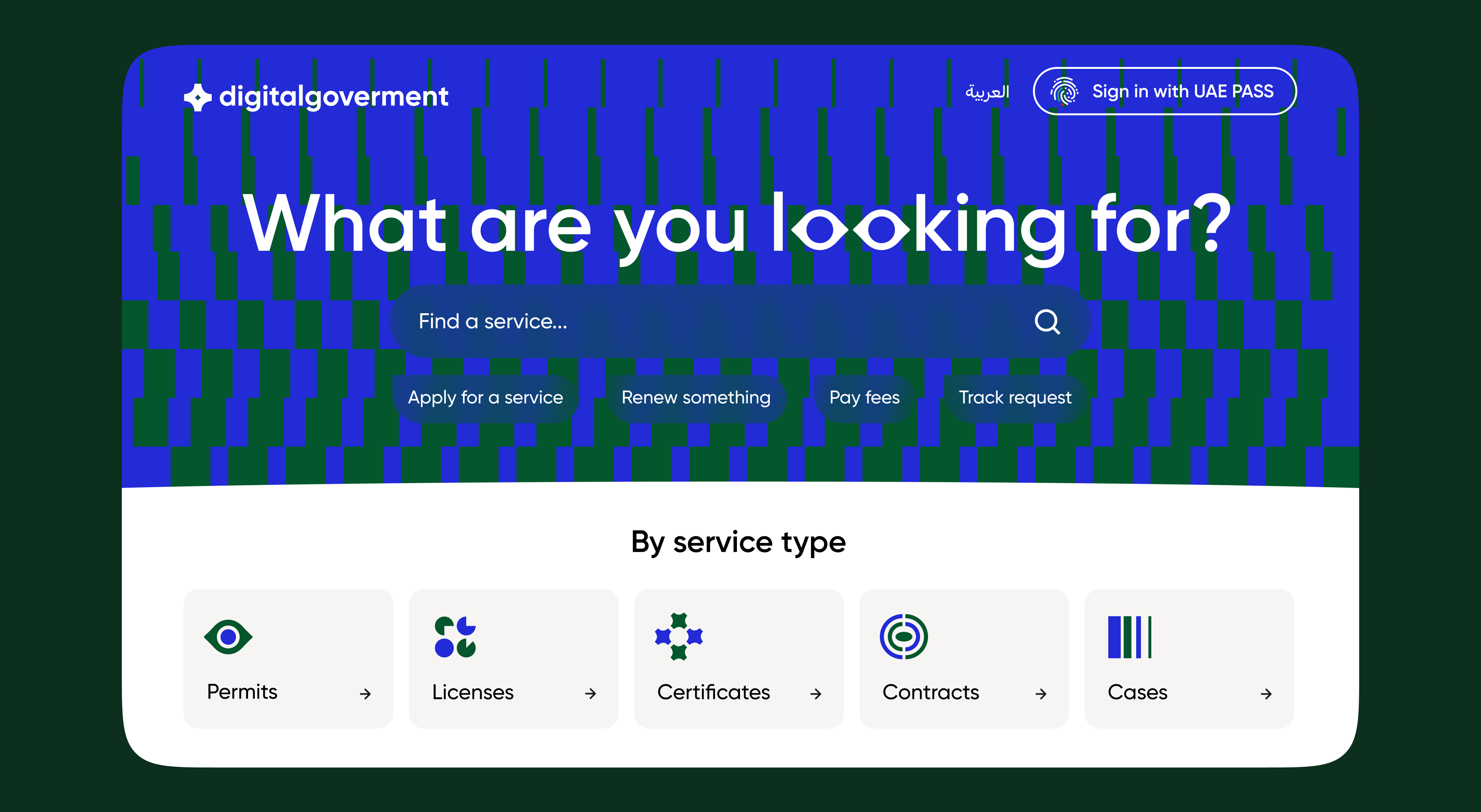Open the Licenses label
Screen dimensions: 1481x812
click(x=473, y=693)
